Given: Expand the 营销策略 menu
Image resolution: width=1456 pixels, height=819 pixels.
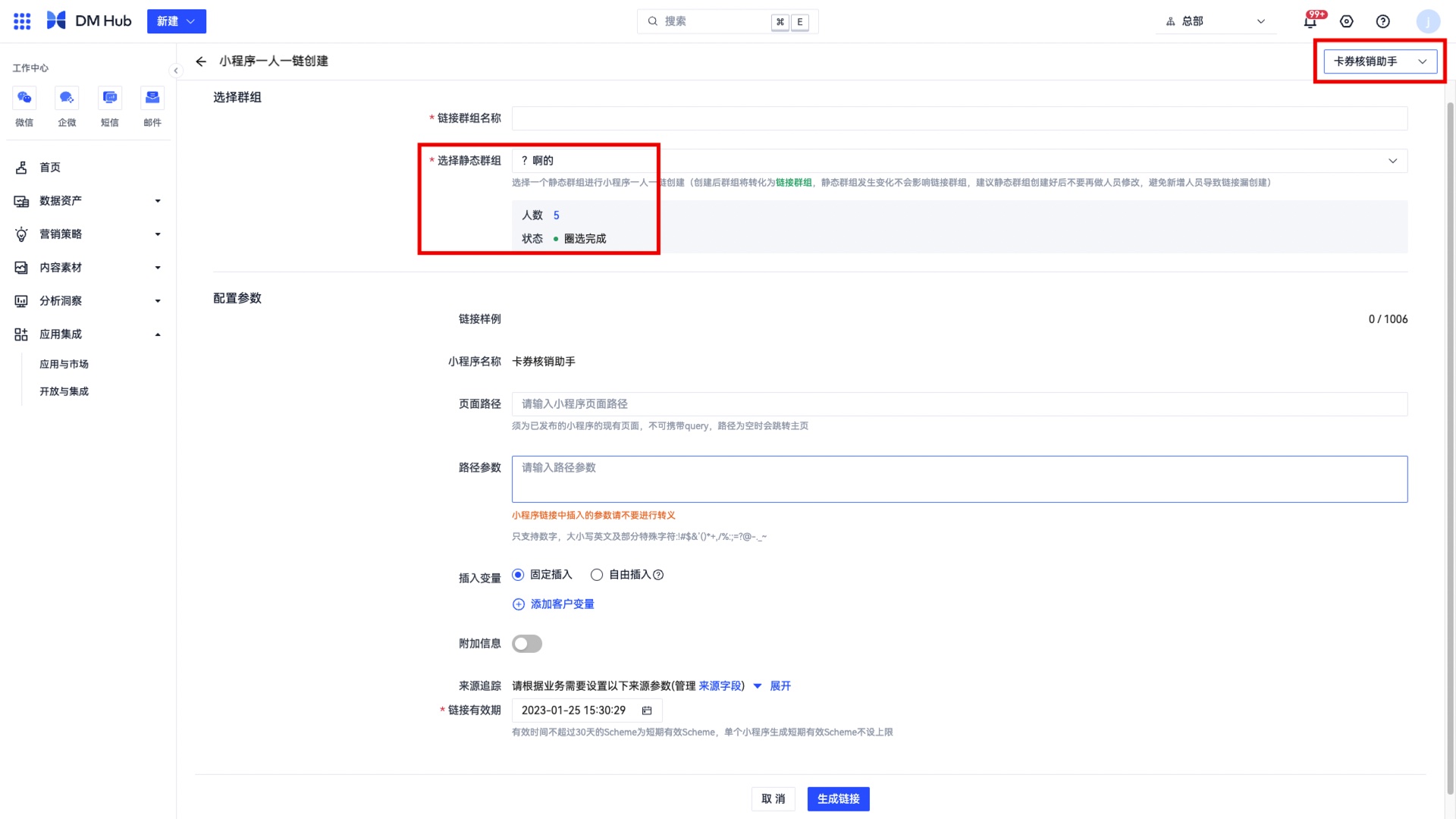Looking at the screenshot, I should 88,234.
